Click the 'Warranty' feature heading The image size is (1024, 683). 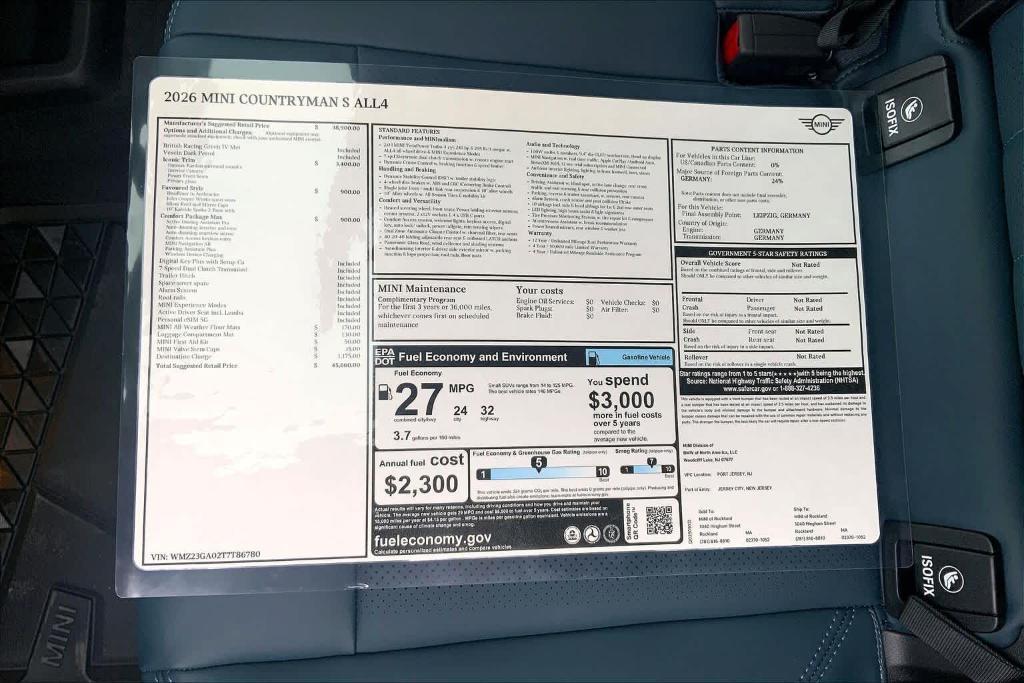coord(539,232)
